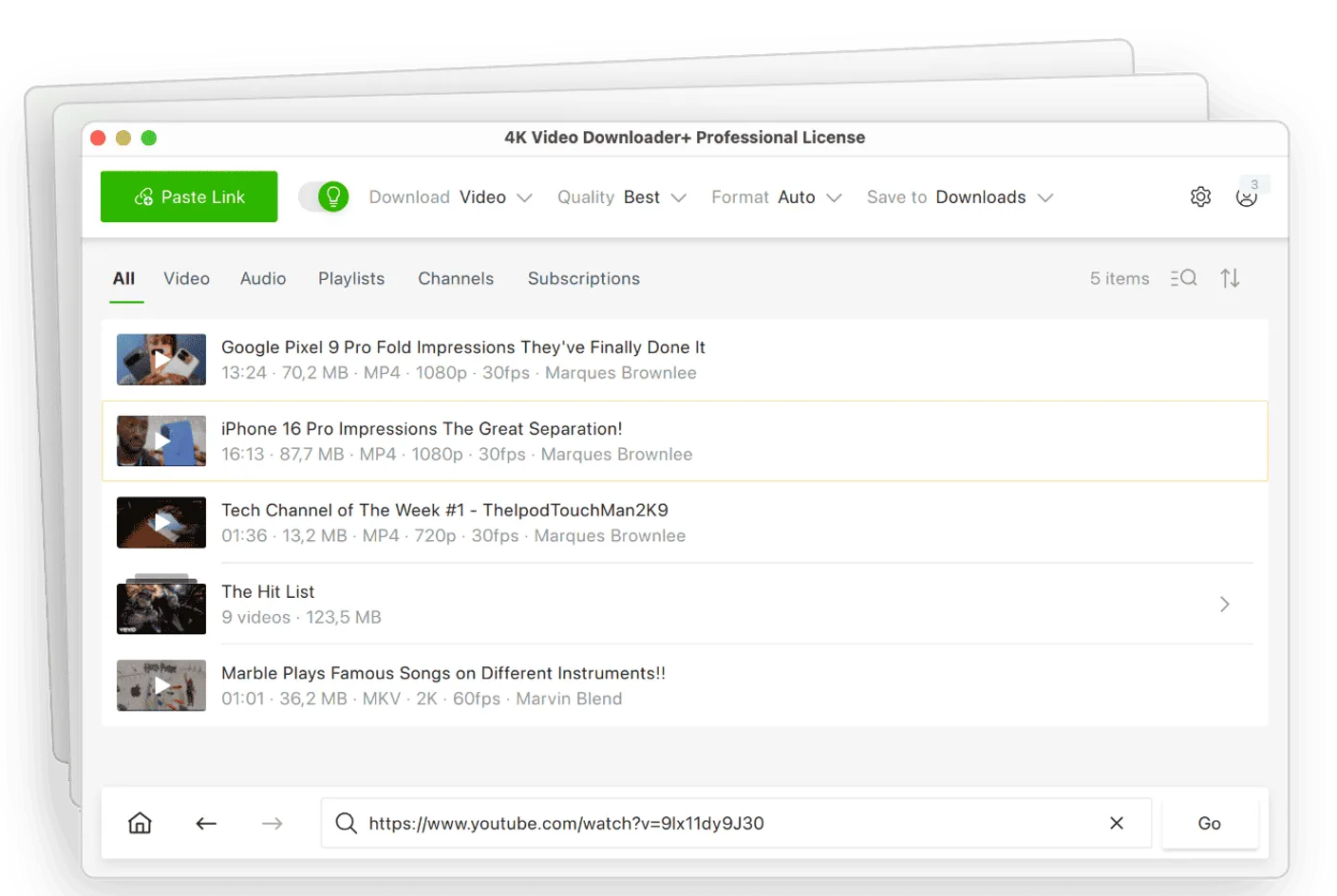1337x896 pixels.
Task: Toggle the Smart Mode lightbulb switch
Action: click(324, 196)
